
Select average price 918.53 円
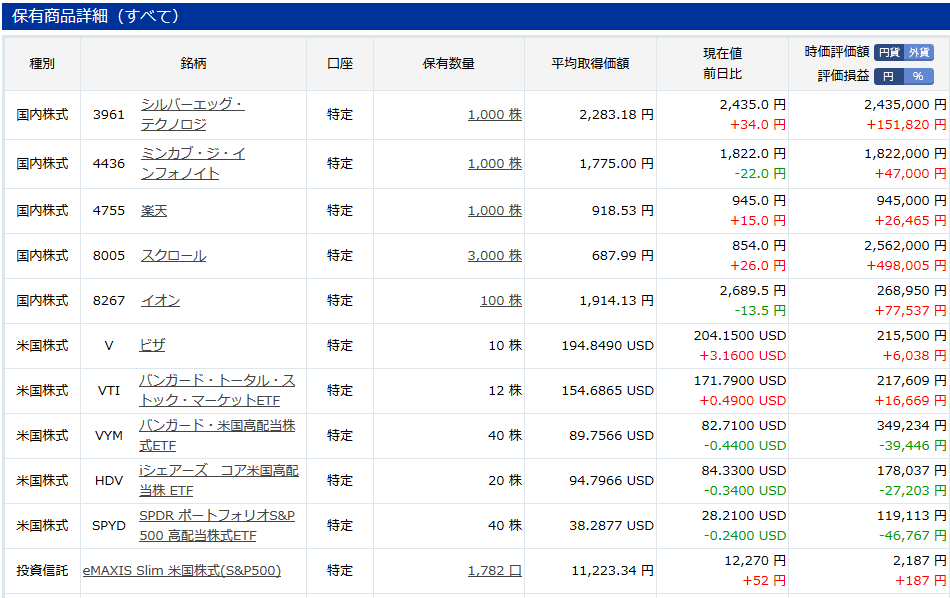point(623,210)
